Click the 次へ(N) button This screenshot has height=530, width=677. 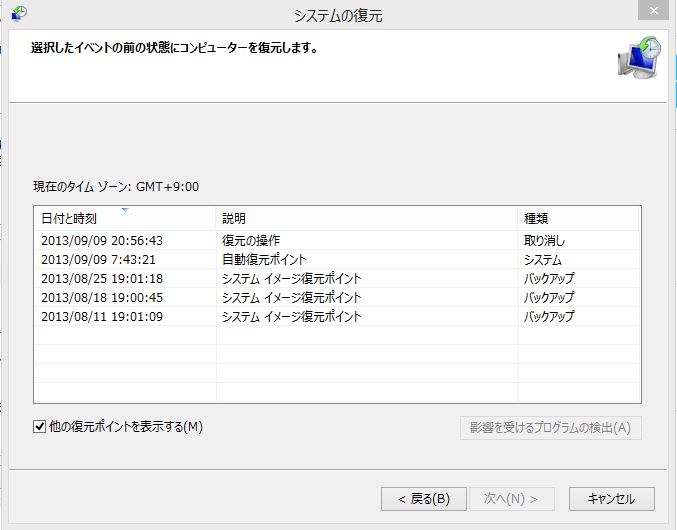511,498
